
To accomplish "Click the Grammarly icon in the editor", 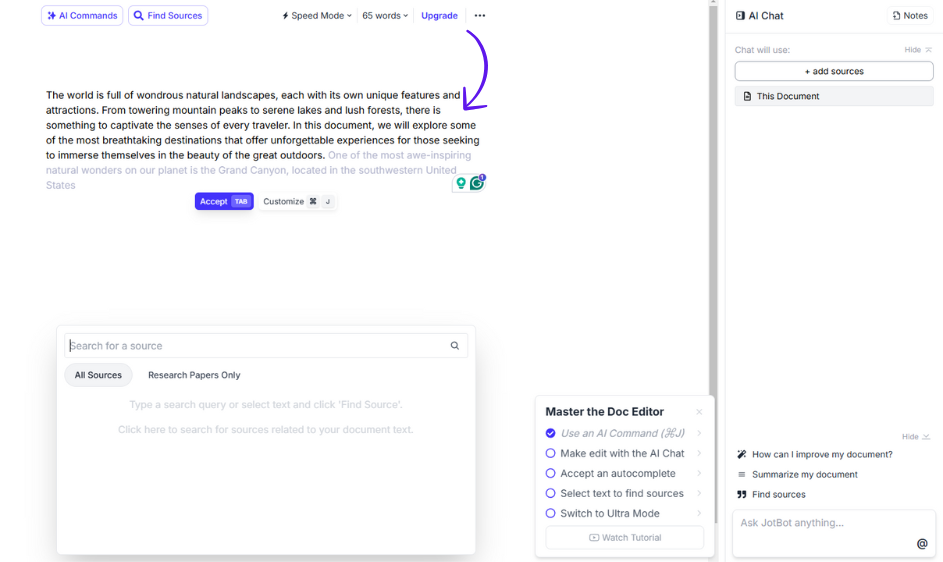I will 477,183.
